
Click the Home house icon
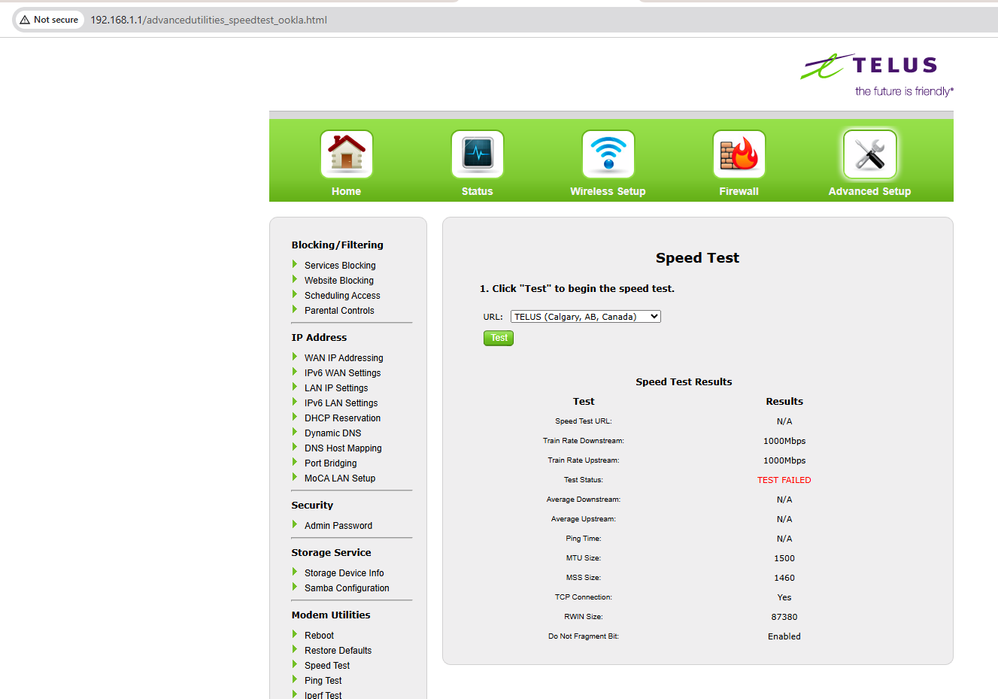(x=346, y=155)
